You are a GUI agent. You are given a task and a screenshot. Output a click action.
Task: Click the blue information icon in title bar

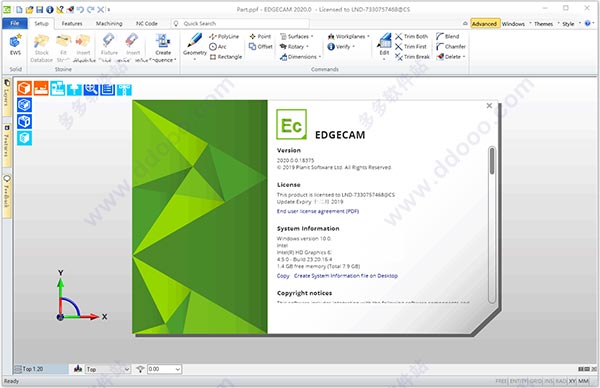click(x=50, y=9)
